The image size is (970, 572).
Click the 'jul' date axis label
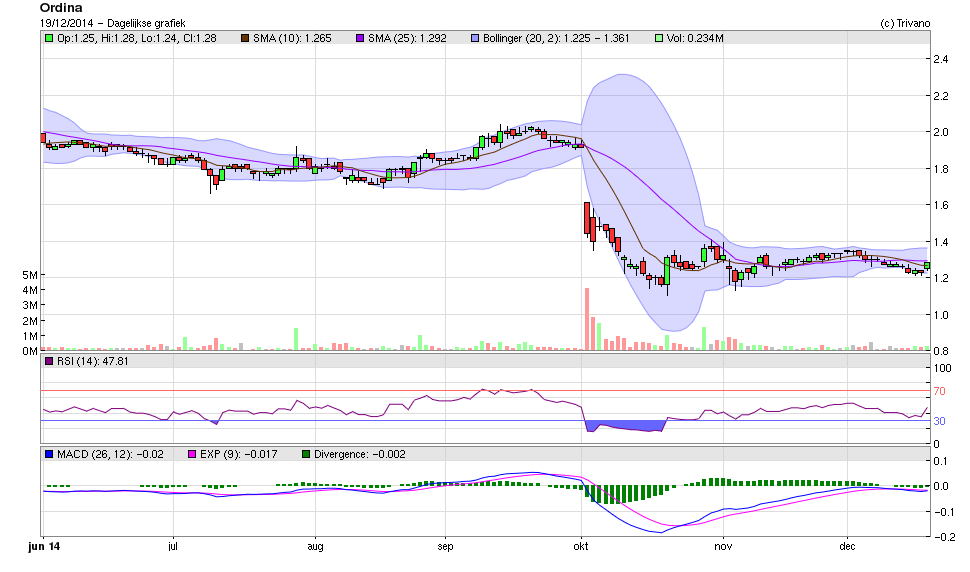coord(173,547)
